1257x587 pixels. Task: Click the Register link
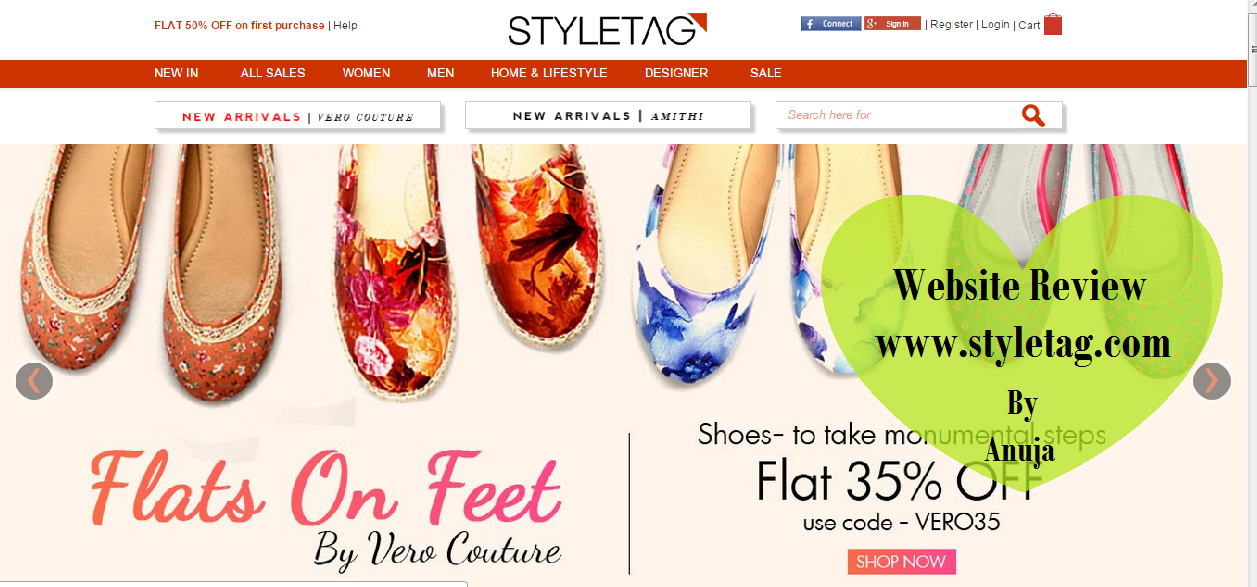[x=951, y=25]
